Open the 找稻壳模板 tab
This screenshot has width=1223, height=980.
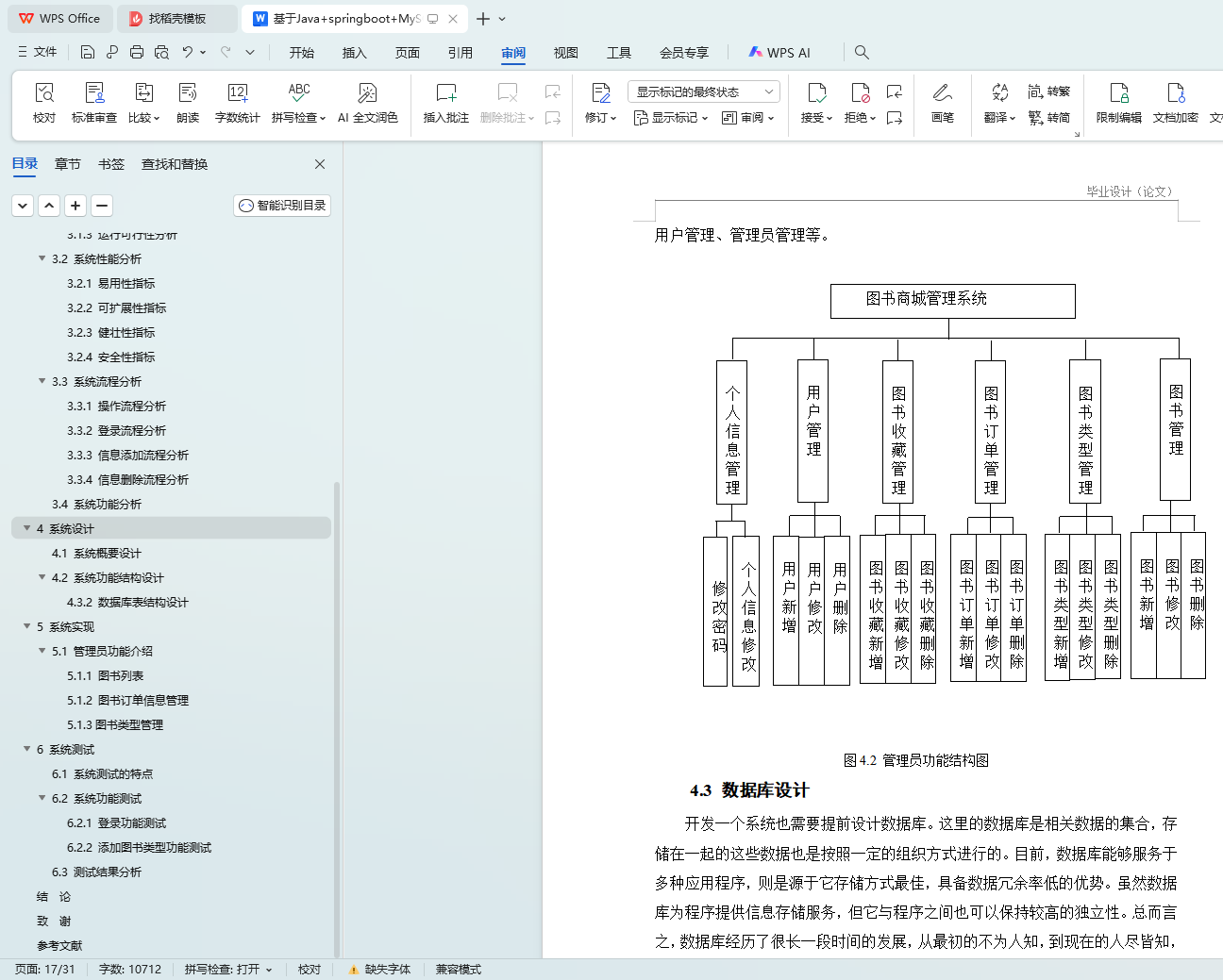click(x=177, y=19)
